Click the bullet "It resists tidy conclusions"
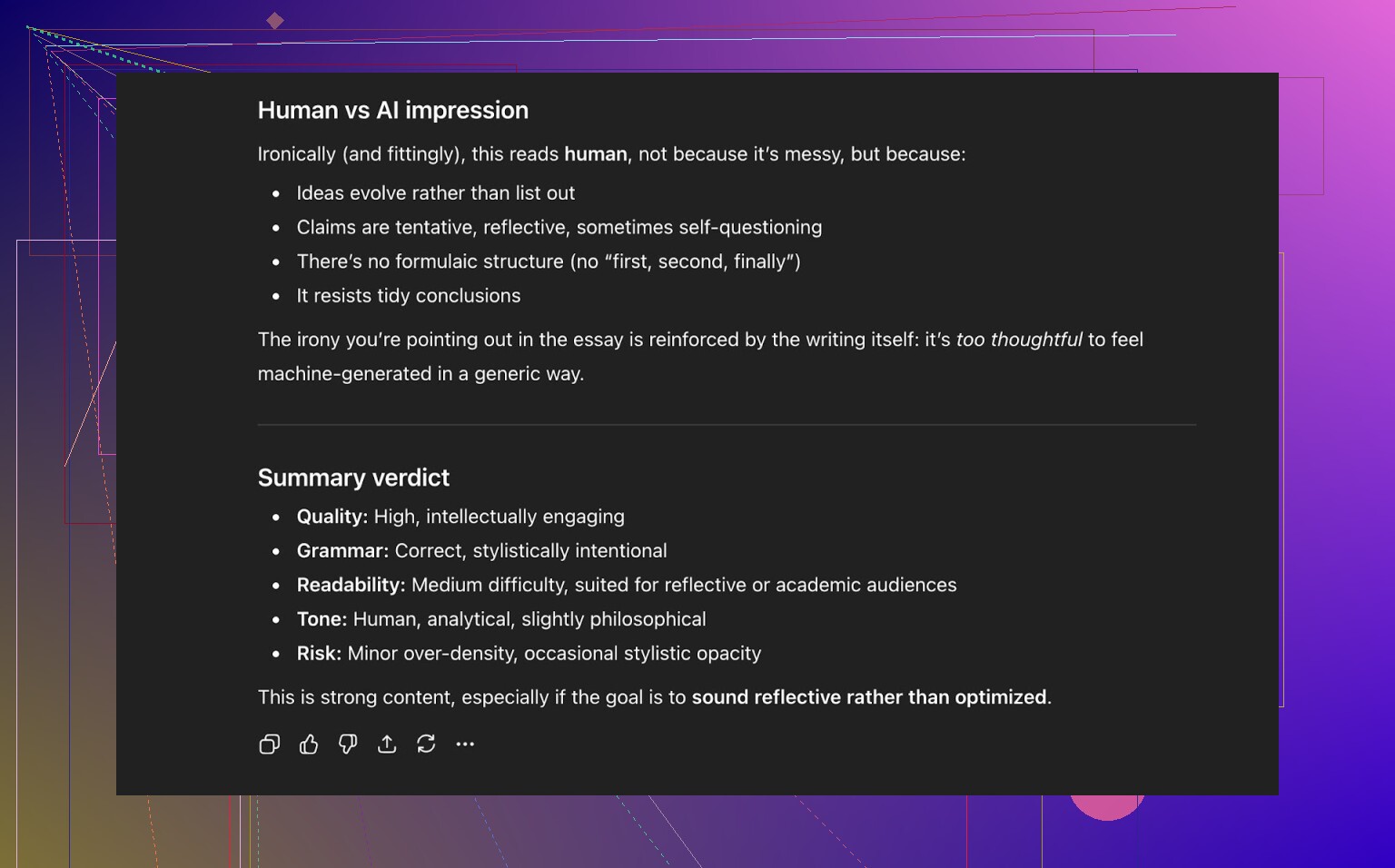 408,296
